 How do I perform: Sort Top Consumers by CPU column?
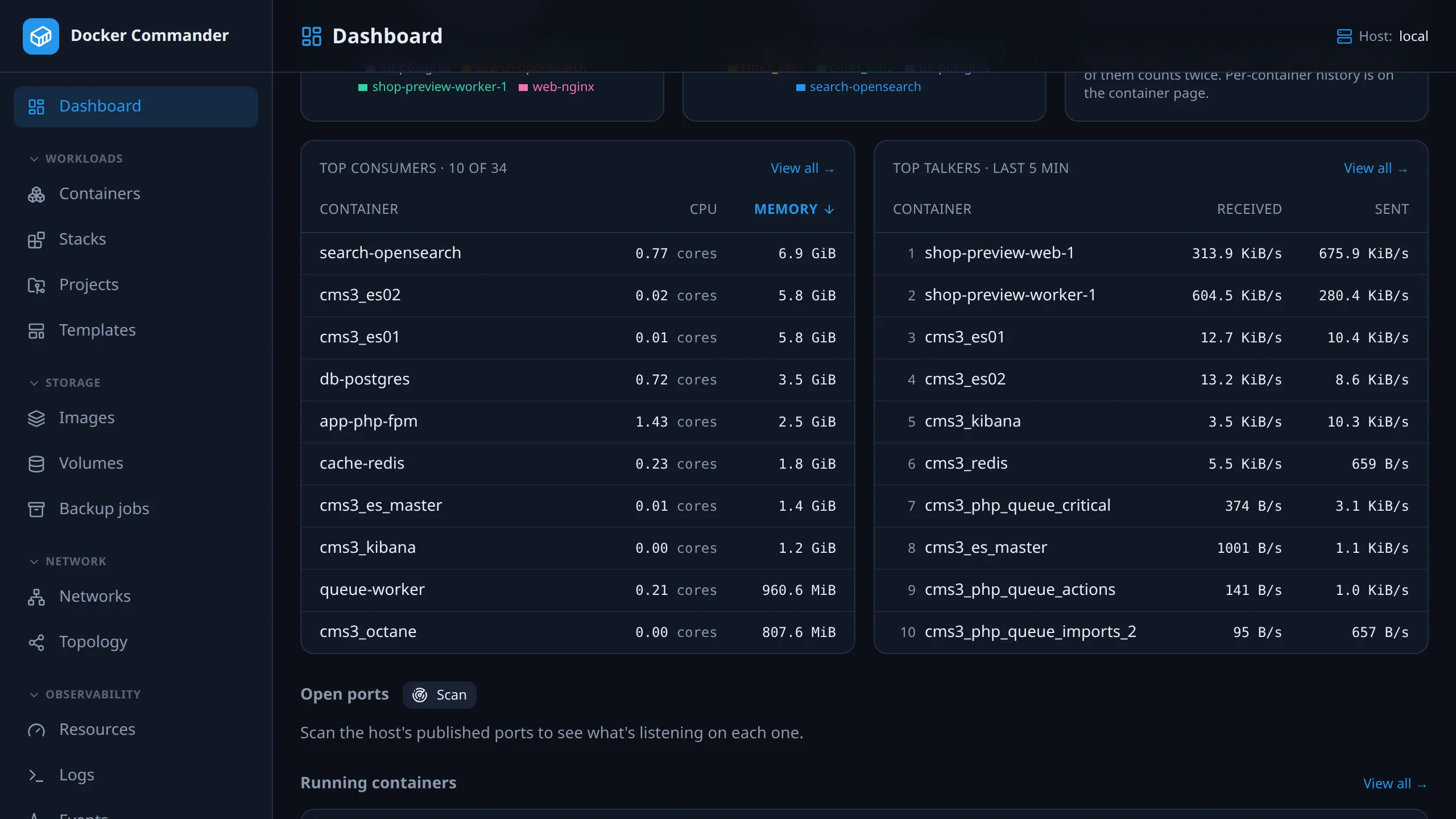pyautogui.click(x=703, y=209)
